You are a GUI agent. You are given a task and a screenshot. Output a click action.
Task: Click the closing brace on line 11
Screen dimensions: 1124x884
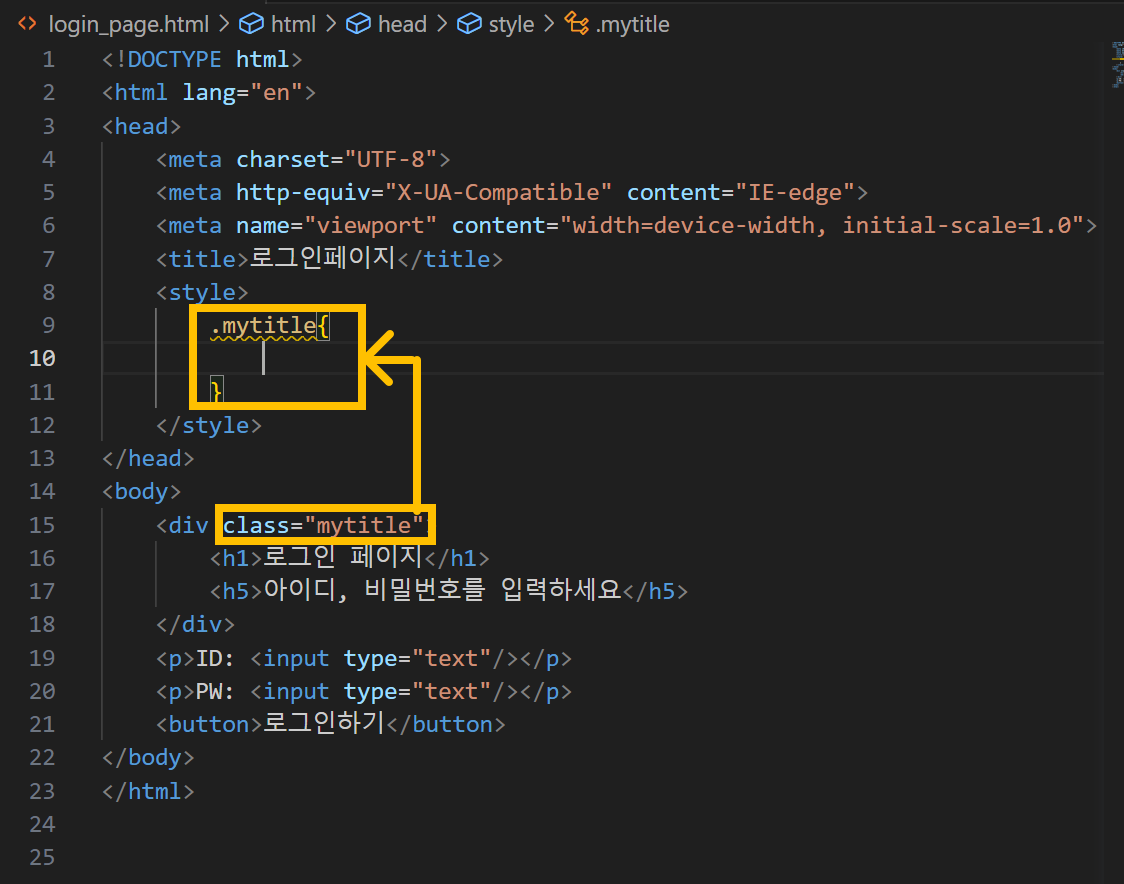216,391
